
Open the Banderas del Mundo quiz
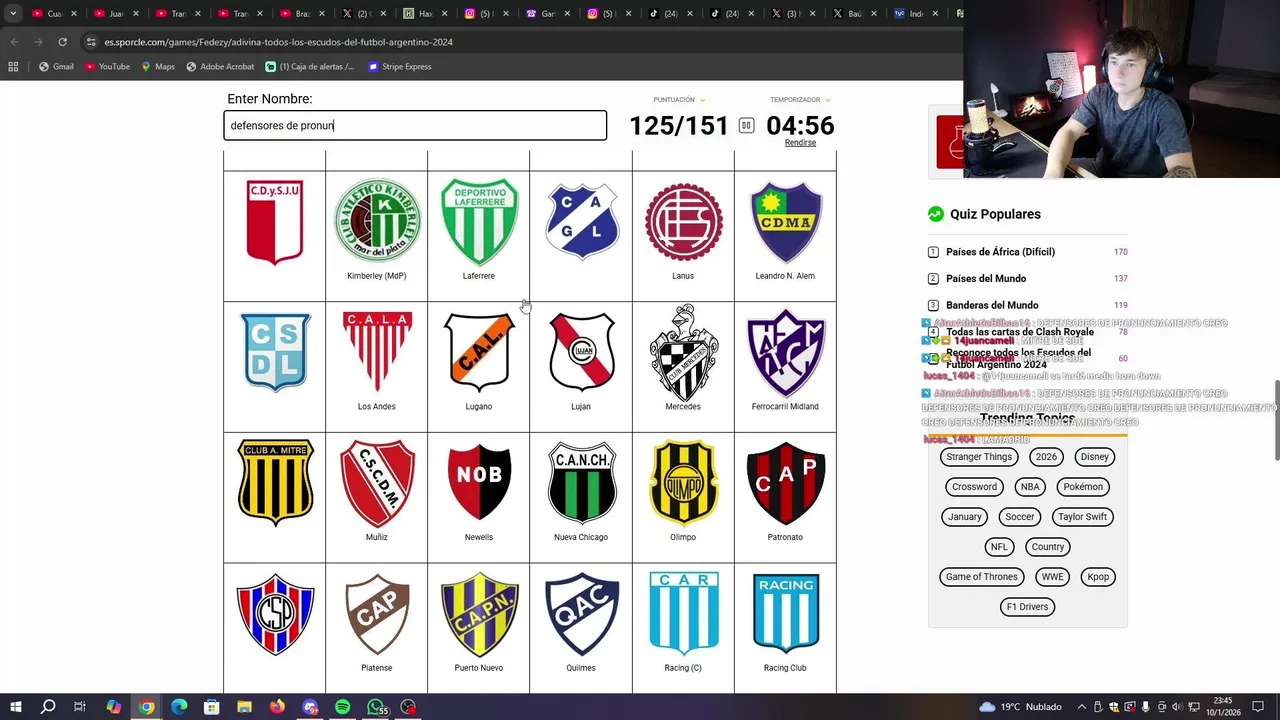coord(992,305)
